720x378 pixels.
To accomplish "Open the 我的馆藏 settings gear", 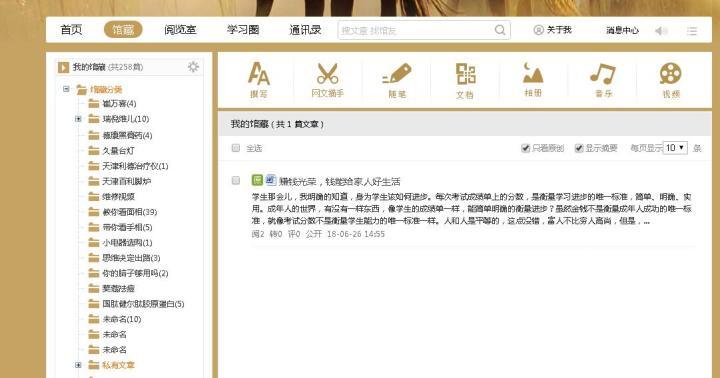I will (193, 67).
